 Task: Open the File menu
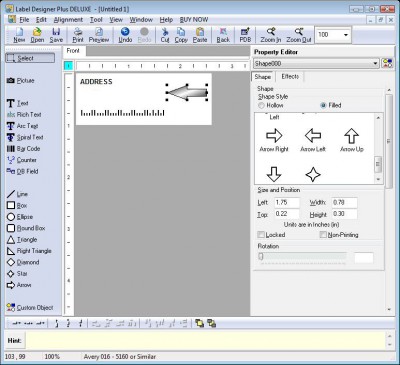[x=24, y=20]
